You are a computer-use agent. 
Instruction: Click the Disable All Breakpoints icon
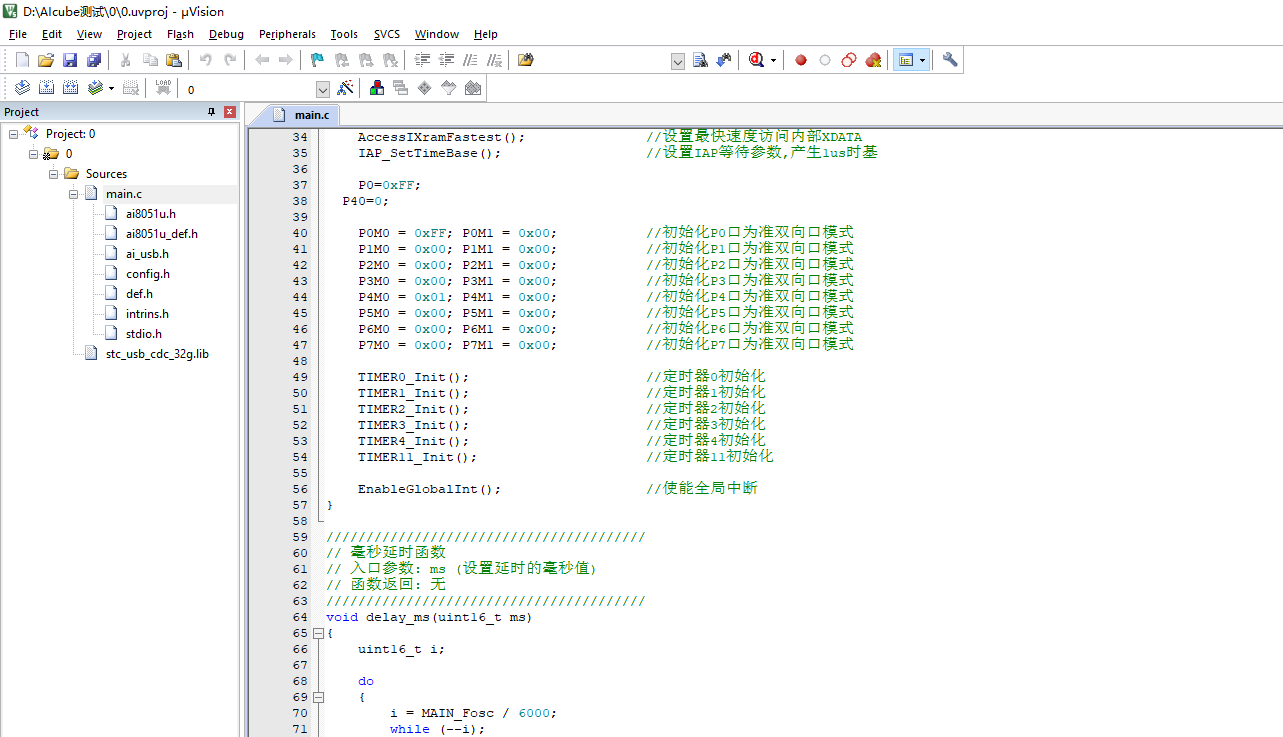point(849,60)
